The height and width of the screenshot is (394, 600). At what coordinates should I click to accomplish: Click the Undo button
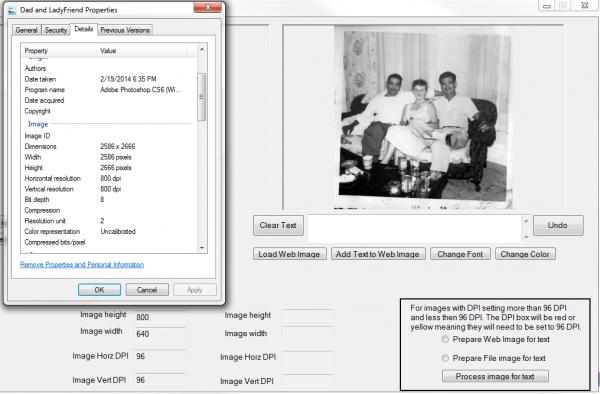[x=558, y=225]
